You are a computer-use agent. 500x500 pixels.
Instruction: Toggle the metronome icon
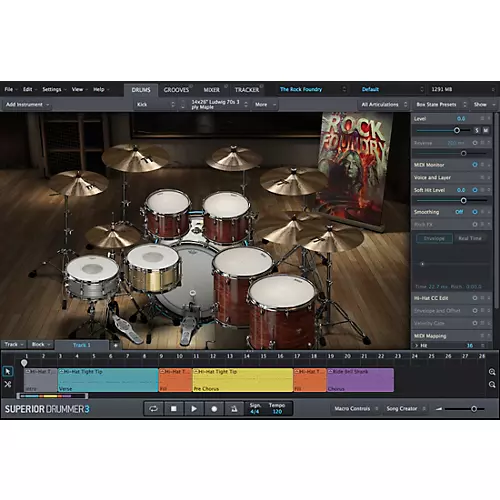pyautogui.click(x=234, y=409)
